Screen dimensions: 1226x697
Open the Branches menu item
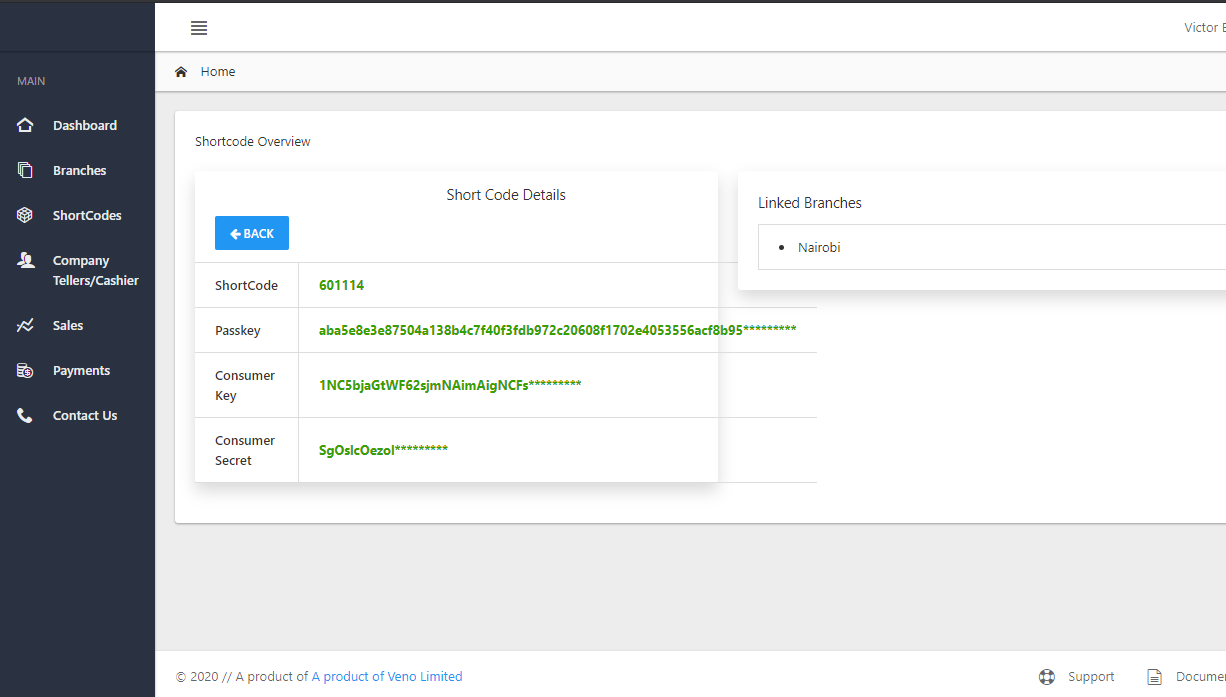(77, 170)
